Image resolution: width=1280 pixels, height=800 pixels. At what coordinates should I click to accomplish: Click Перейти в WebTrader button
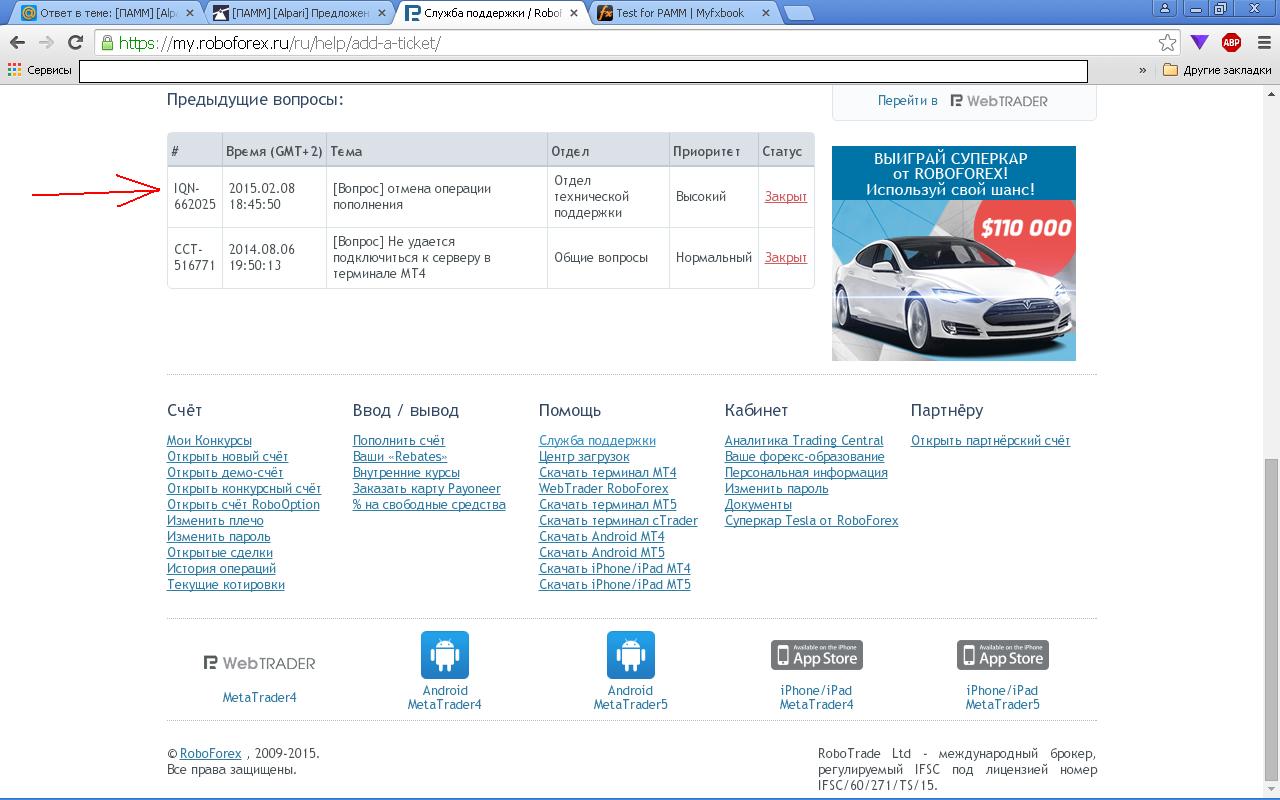point(963,100)
